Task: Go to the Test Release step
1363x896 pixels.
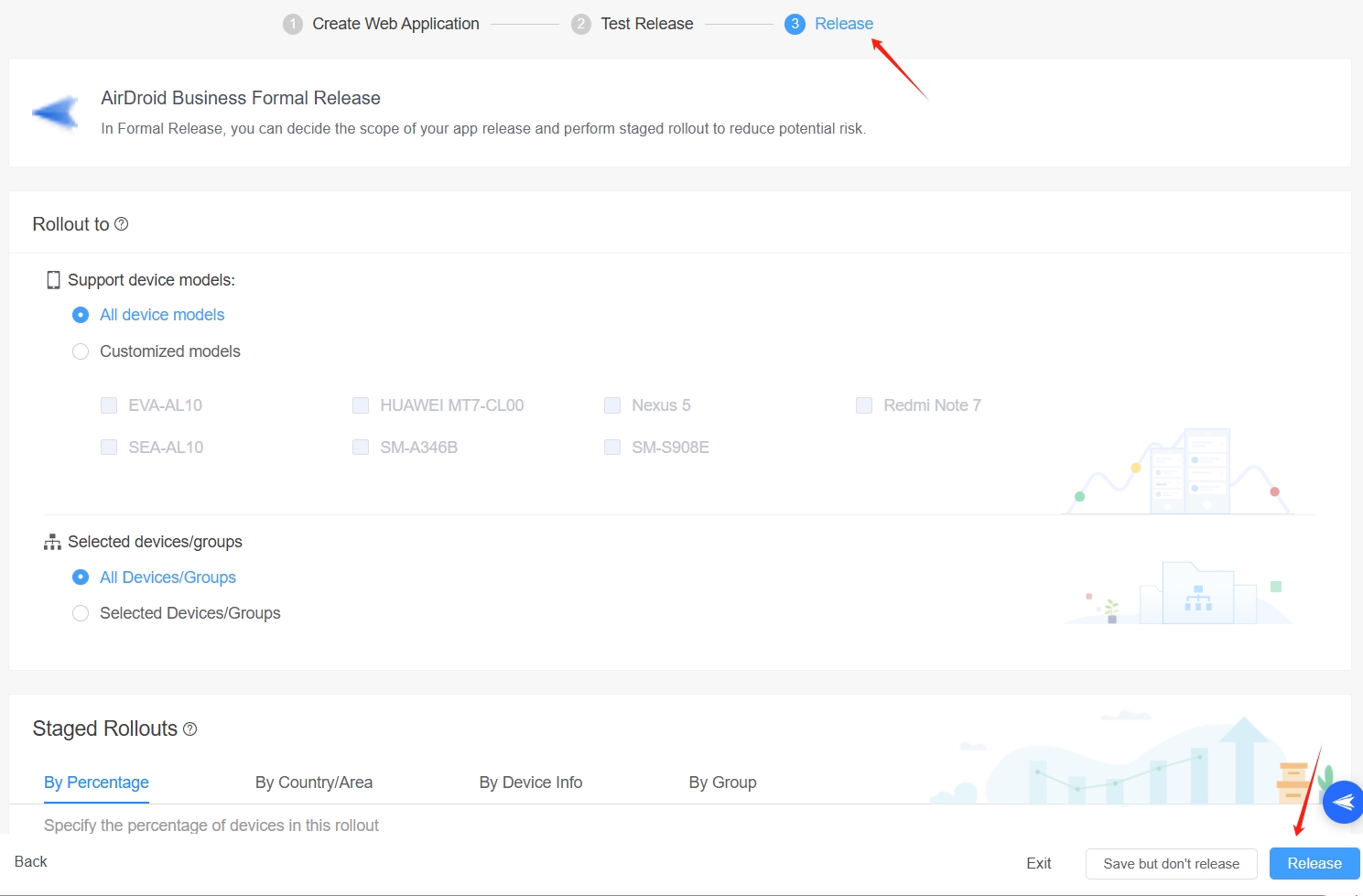Action: [x=647, y=24]
